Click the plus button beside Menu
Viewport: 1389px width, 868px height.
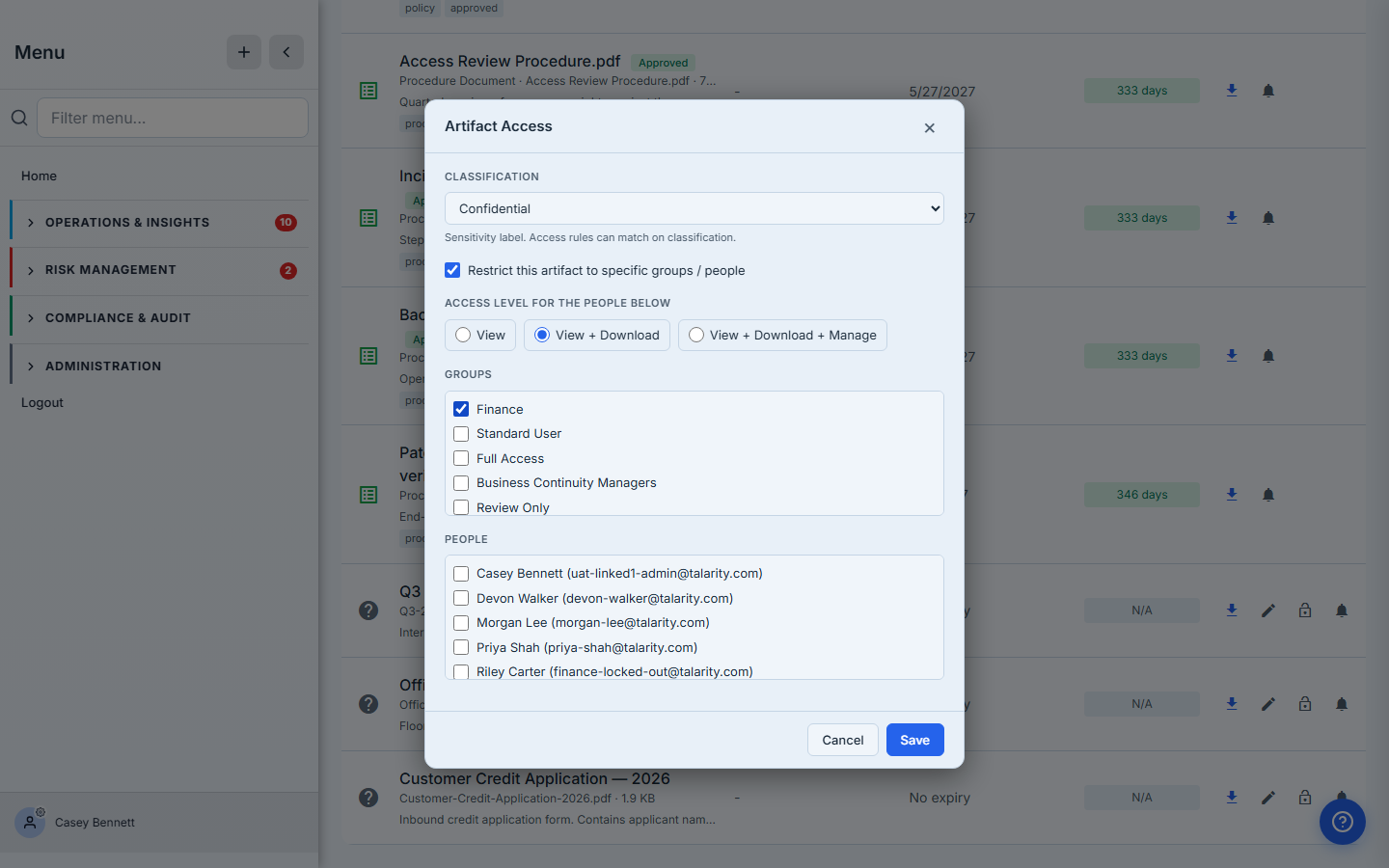pyautogui.click(x=244, y=52)
